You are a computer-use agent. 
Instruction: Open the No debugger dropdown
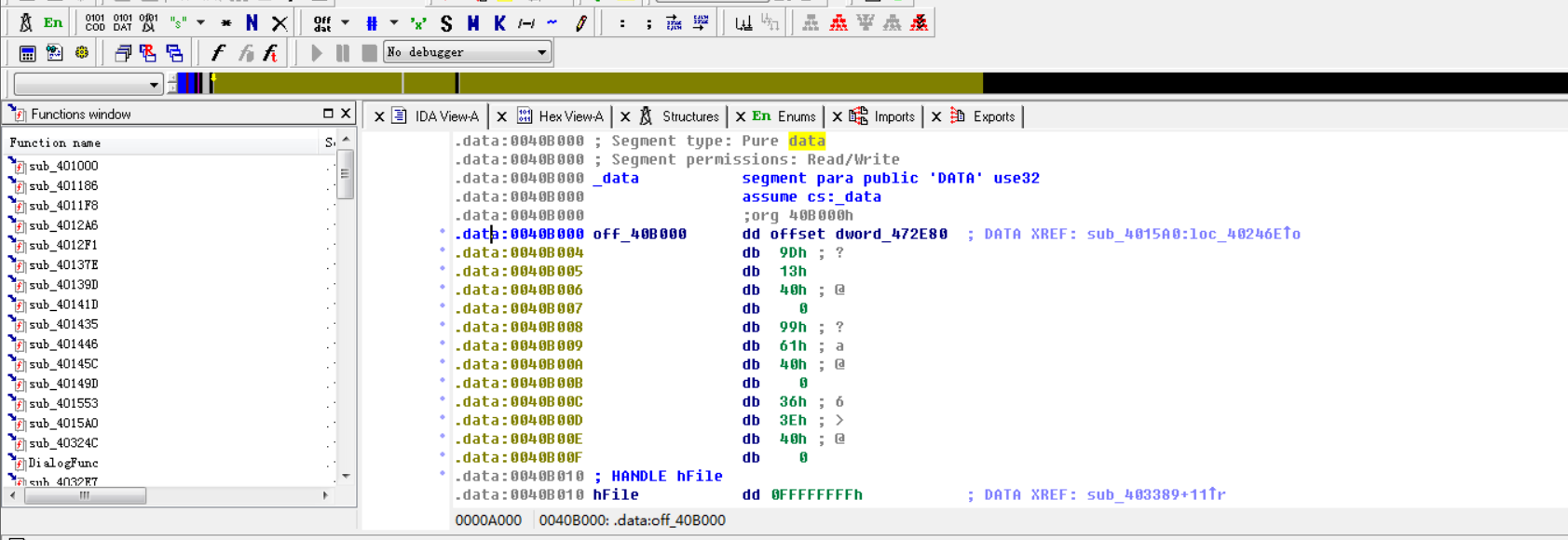pyautogui.click(x=469, y=52)
